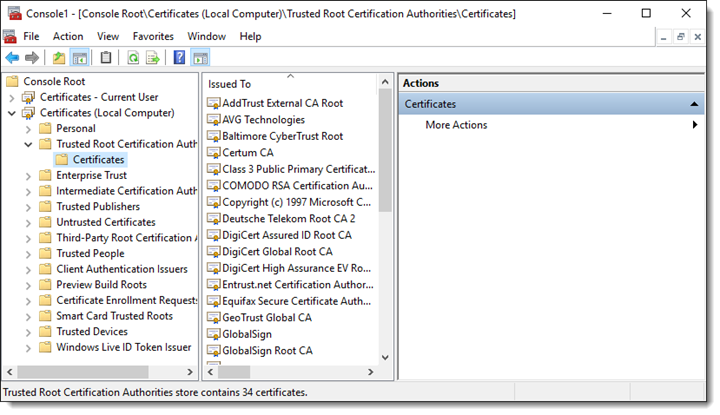Click AddTrust External CA Root certificate icon
The height and width of the screenshot is (415, 720).
(x=214, y=103)
